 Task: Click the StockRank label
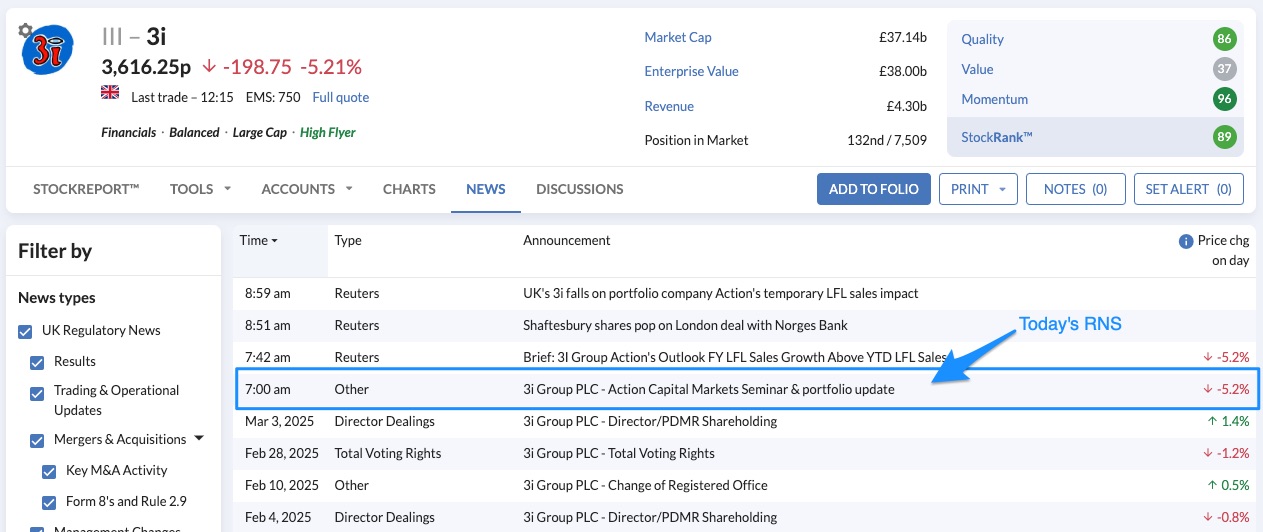click(x=996, y=137)
